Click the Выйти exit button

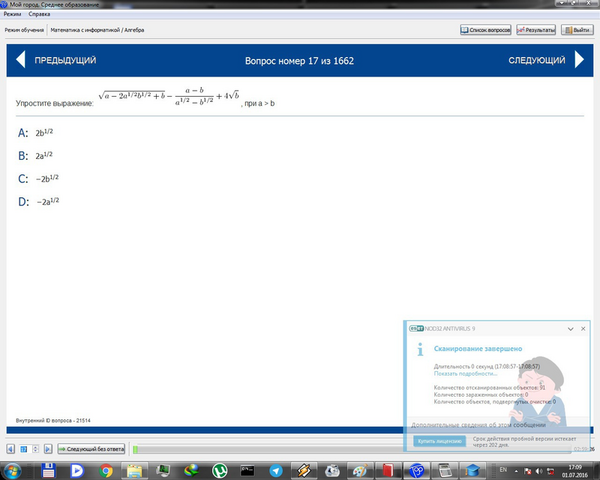tap(577, 30)
